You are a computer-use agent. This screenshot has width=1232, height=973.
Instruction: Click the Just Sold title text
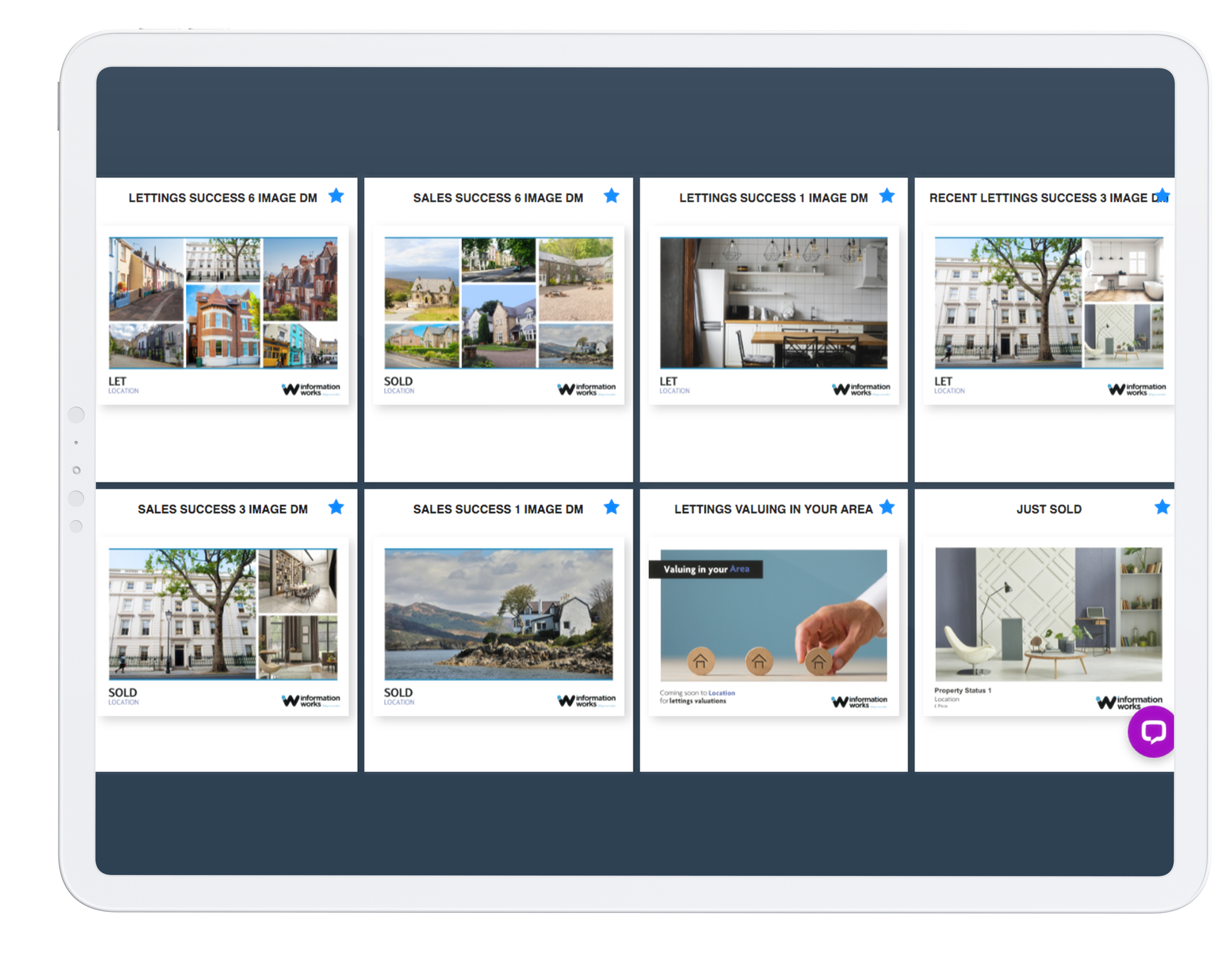pyautogui.click(x=1048, y=509)
